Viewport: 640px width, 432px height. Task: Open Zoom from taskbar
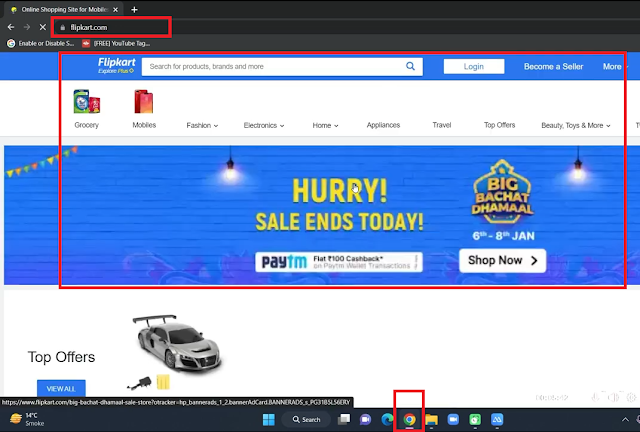[453, 419]
